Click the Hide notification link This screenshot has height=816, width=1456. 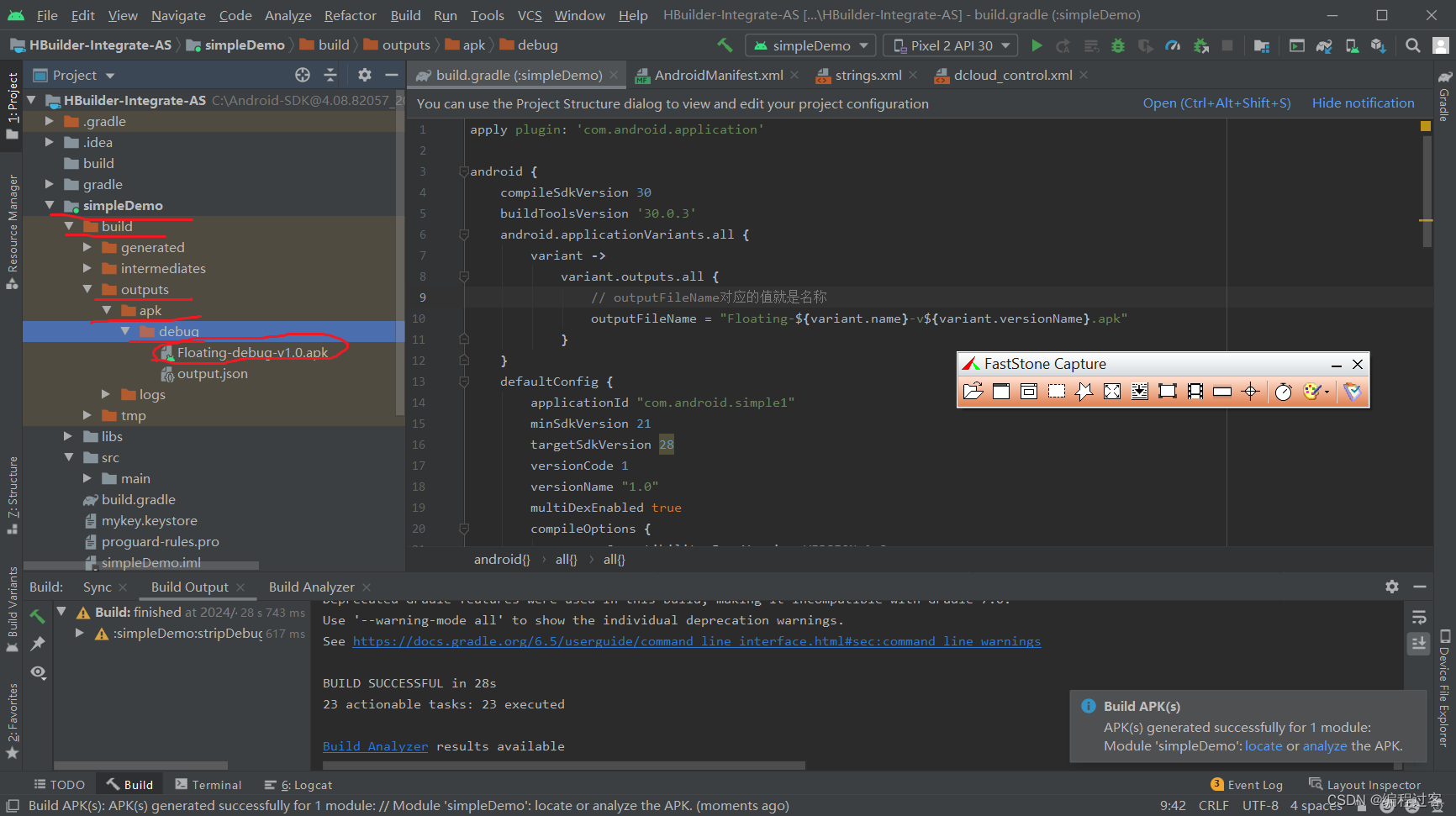pos(1363,103)
